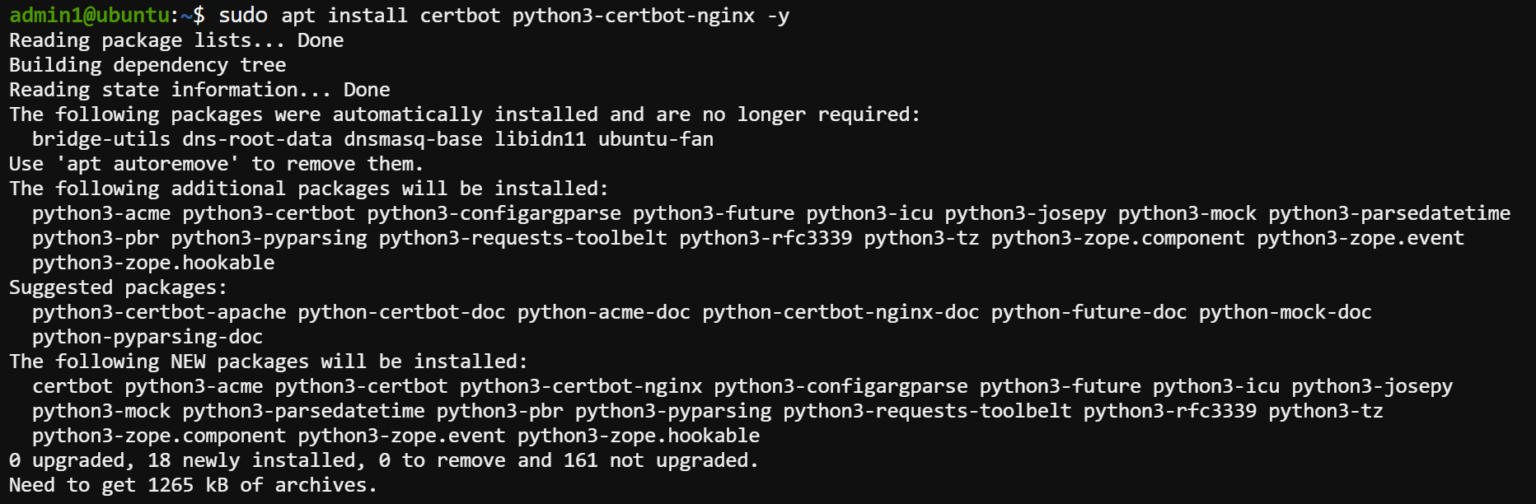This screenshot has height=504, width=1536.
Task: Click '18 newly installed' summary line
Action: (384, 460)
